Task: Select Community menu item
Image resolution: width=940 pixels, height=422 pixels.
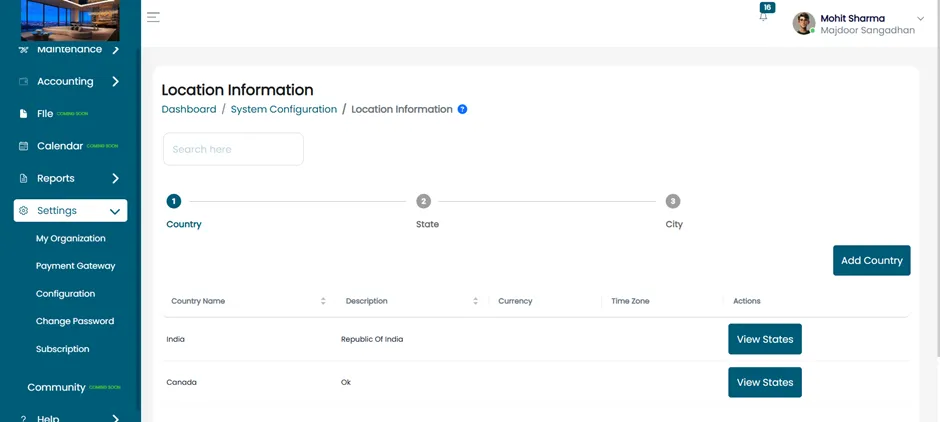Action: coord(56,387)
